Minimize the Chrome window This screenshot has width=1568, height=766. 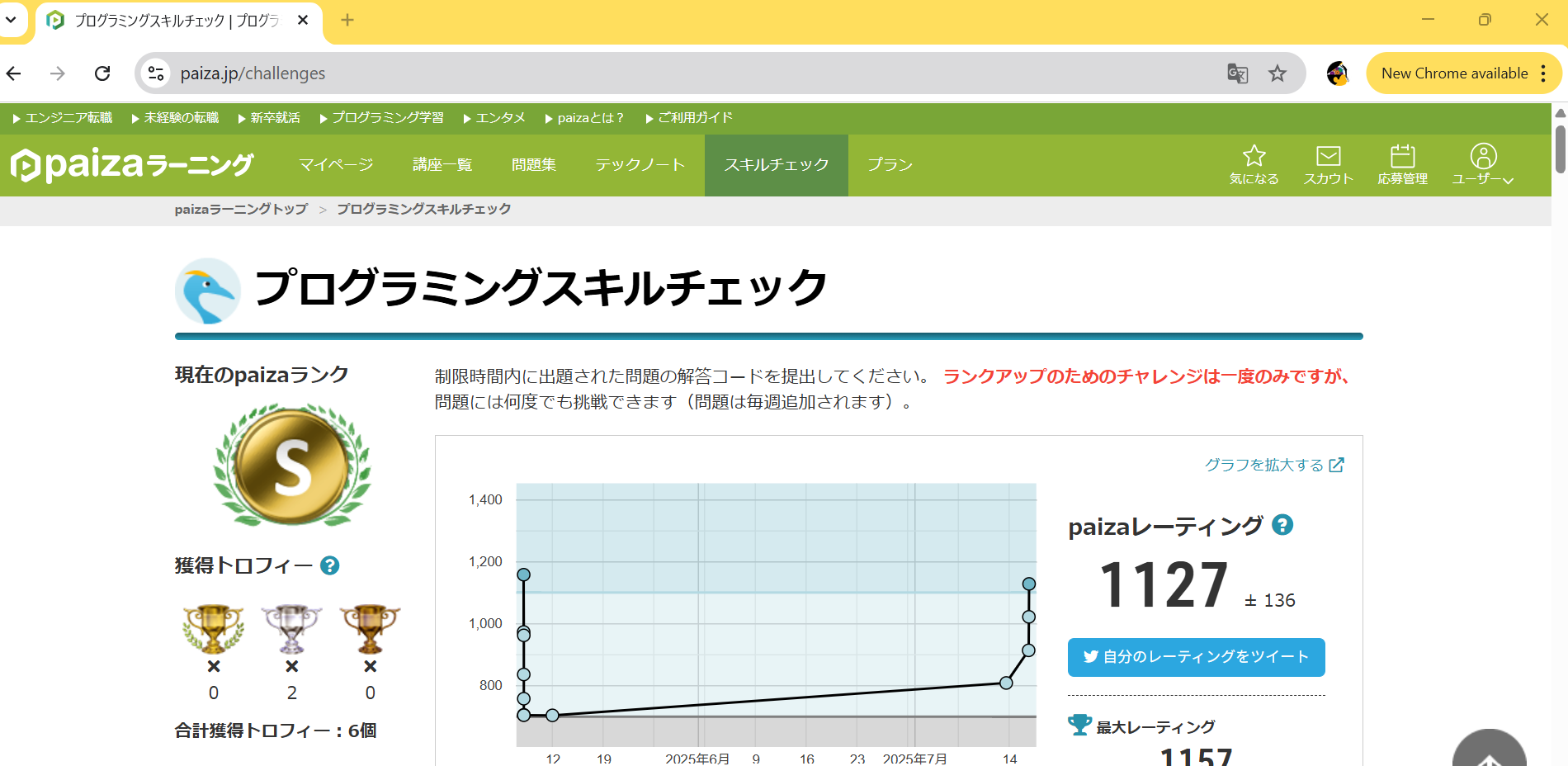coord(1429,20)
